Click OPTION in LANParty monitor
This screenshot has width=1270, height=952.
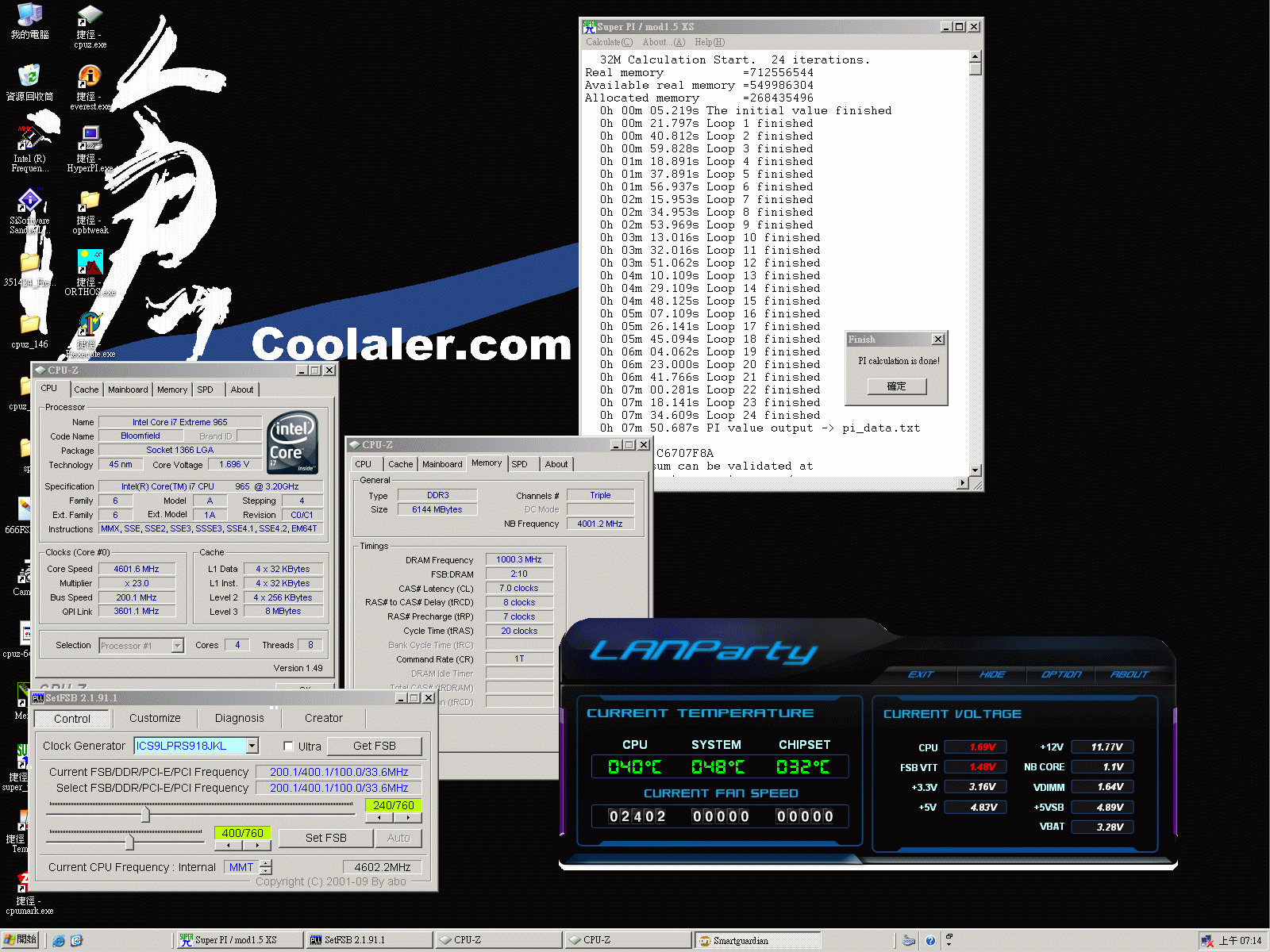click(x=1061, y=674)
